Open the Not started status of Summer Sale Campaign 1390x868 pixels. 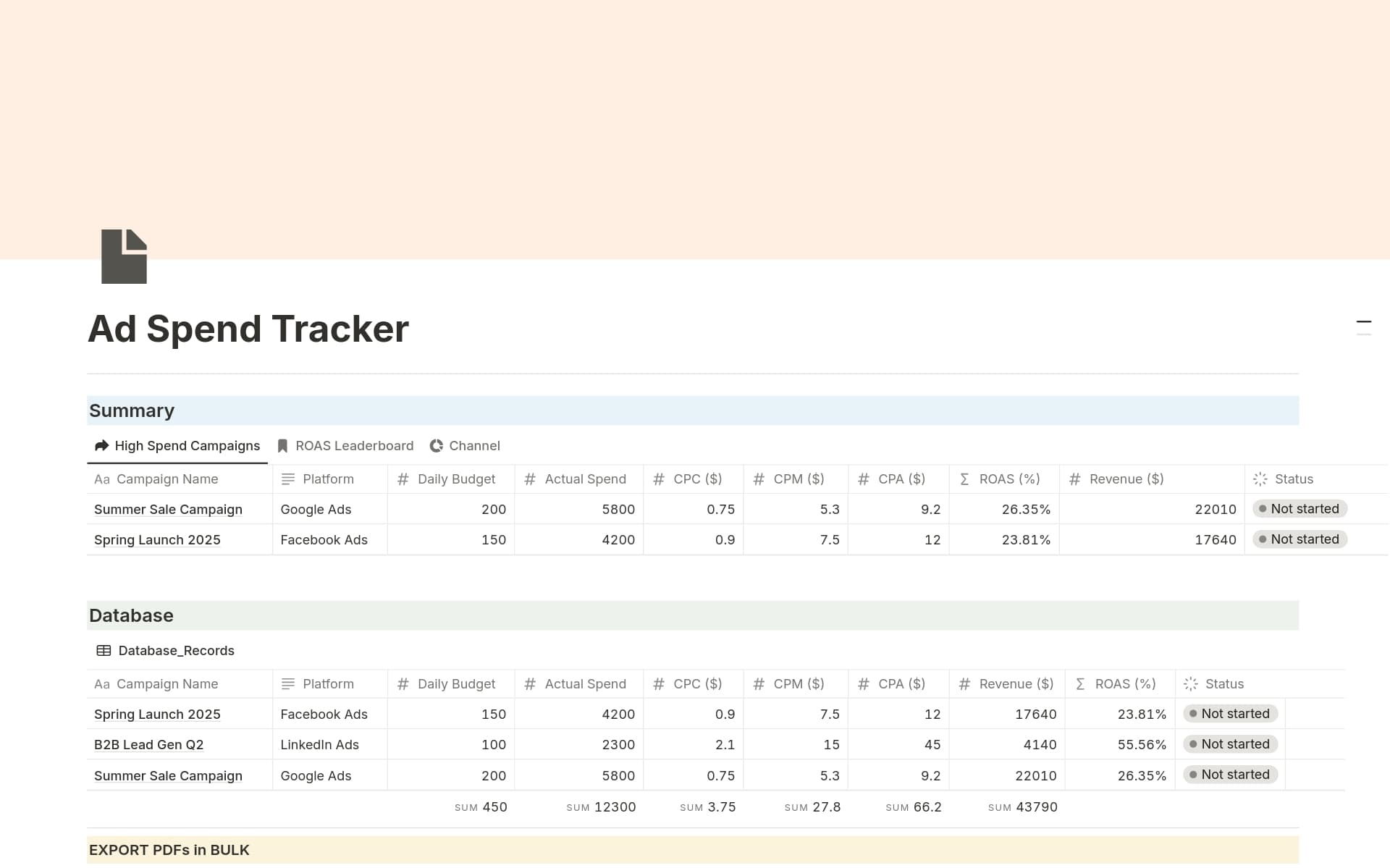(1300, 508)
